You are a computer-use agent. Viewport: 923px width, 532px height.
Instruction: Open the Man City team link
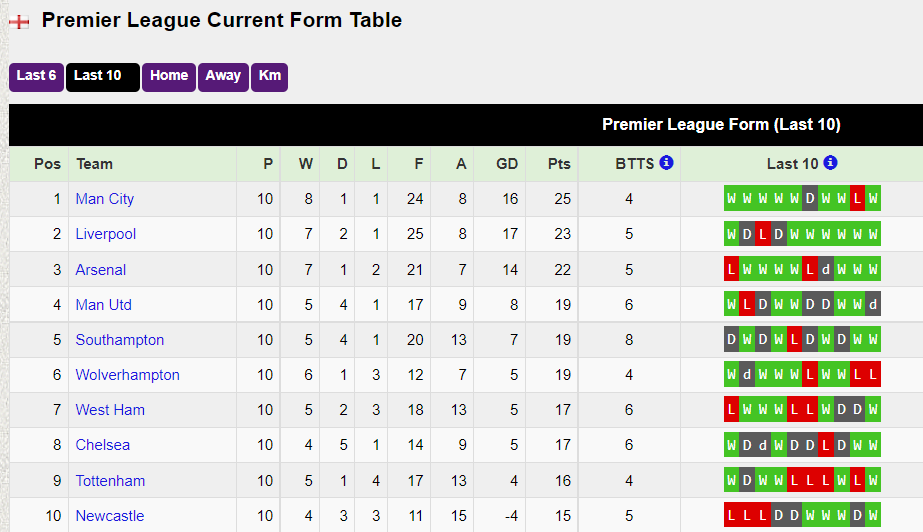[104, 199]
